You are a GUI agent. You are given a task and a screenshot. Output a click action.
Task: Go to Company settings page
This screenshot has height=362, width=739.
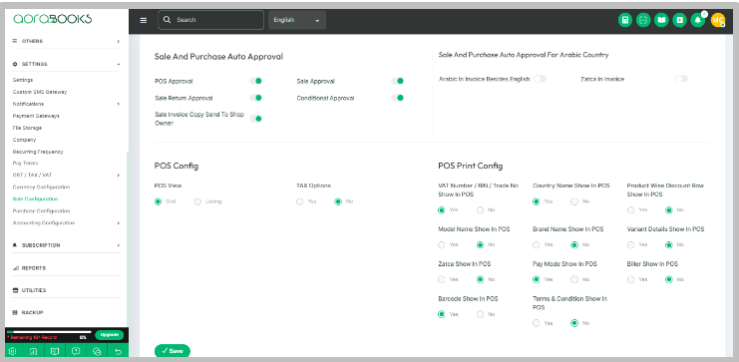pyautogui.click(x=24, y=140)
